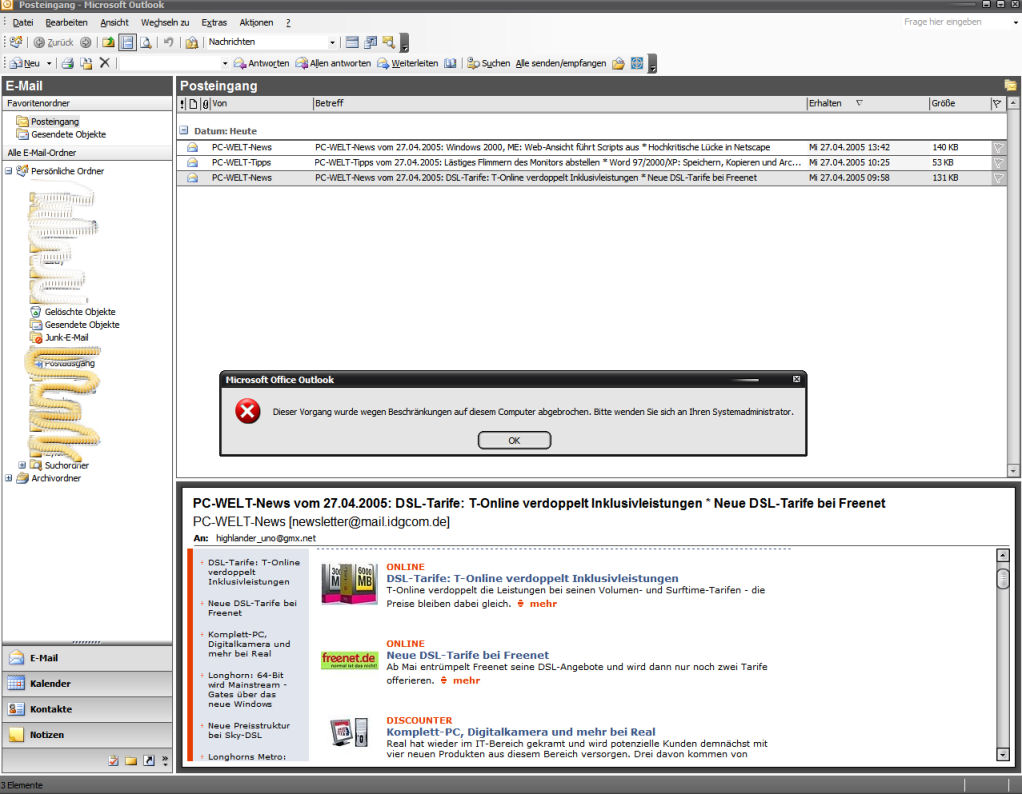Click the blue globe-like icon in toolbar

point(637,63)
